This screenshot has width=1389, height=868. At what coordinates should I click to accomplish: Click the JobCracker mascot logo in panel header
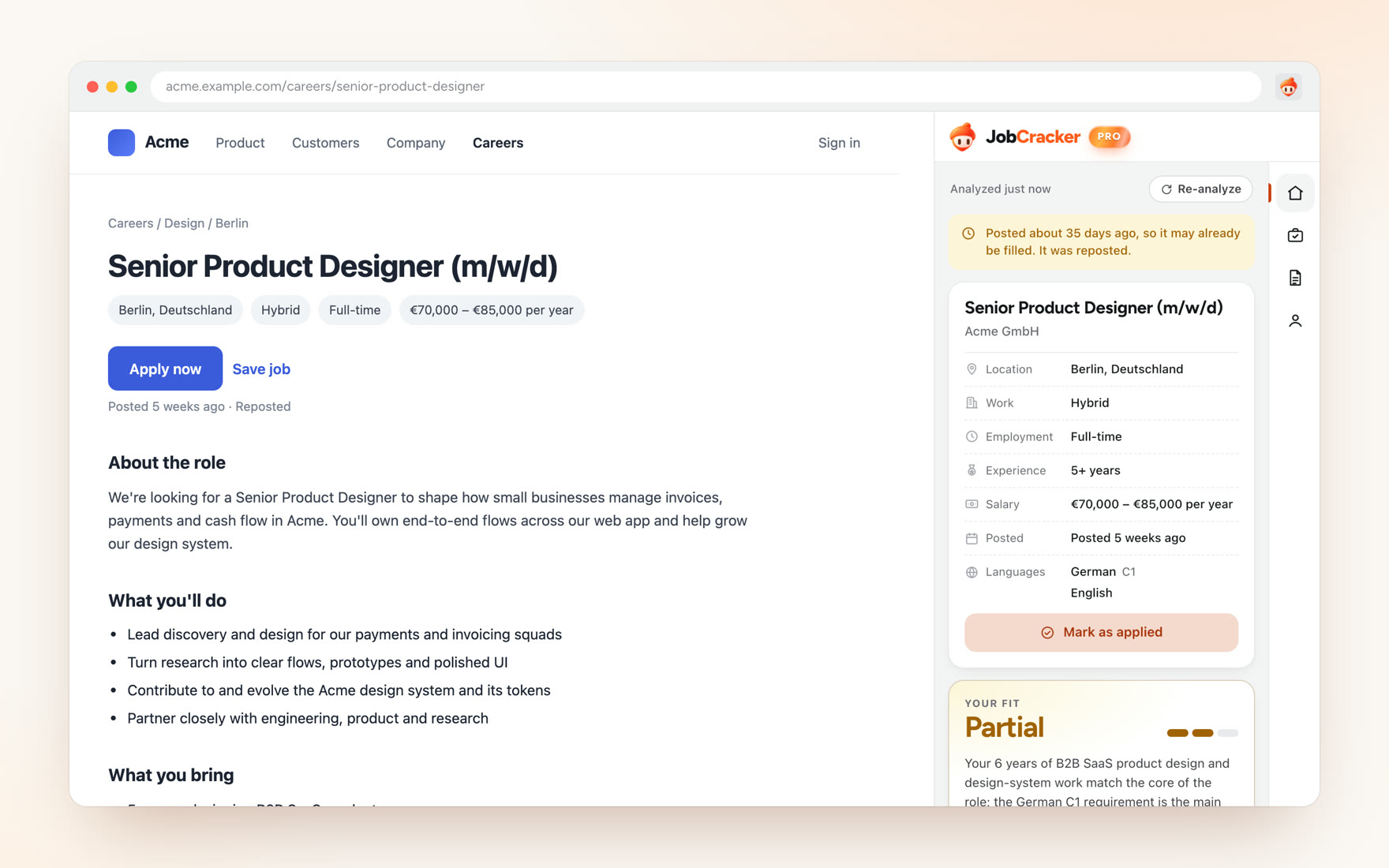click(x=963, y=137)
